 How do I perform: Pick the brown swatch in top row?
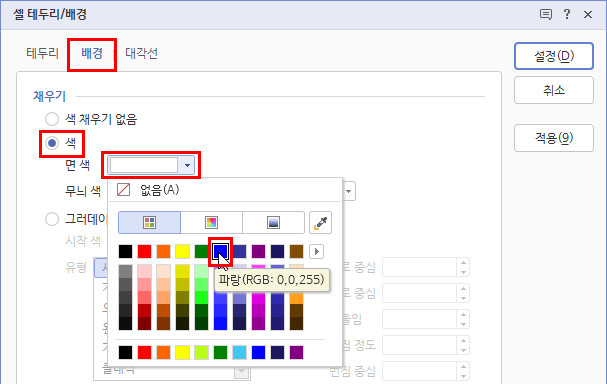click(297, 252)
